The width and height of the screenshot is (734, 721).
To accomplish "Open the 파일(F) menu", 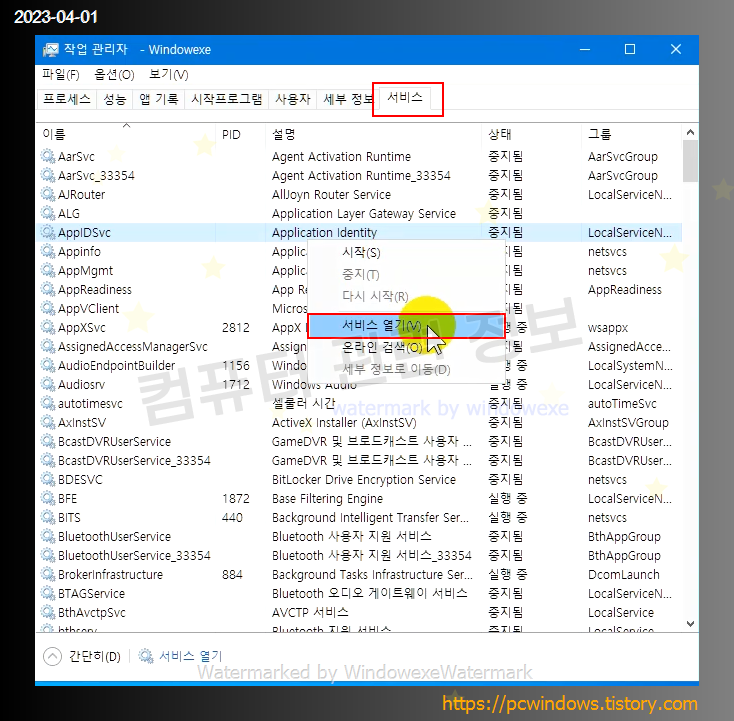I will pyautogui.click(x=61, y=74).
